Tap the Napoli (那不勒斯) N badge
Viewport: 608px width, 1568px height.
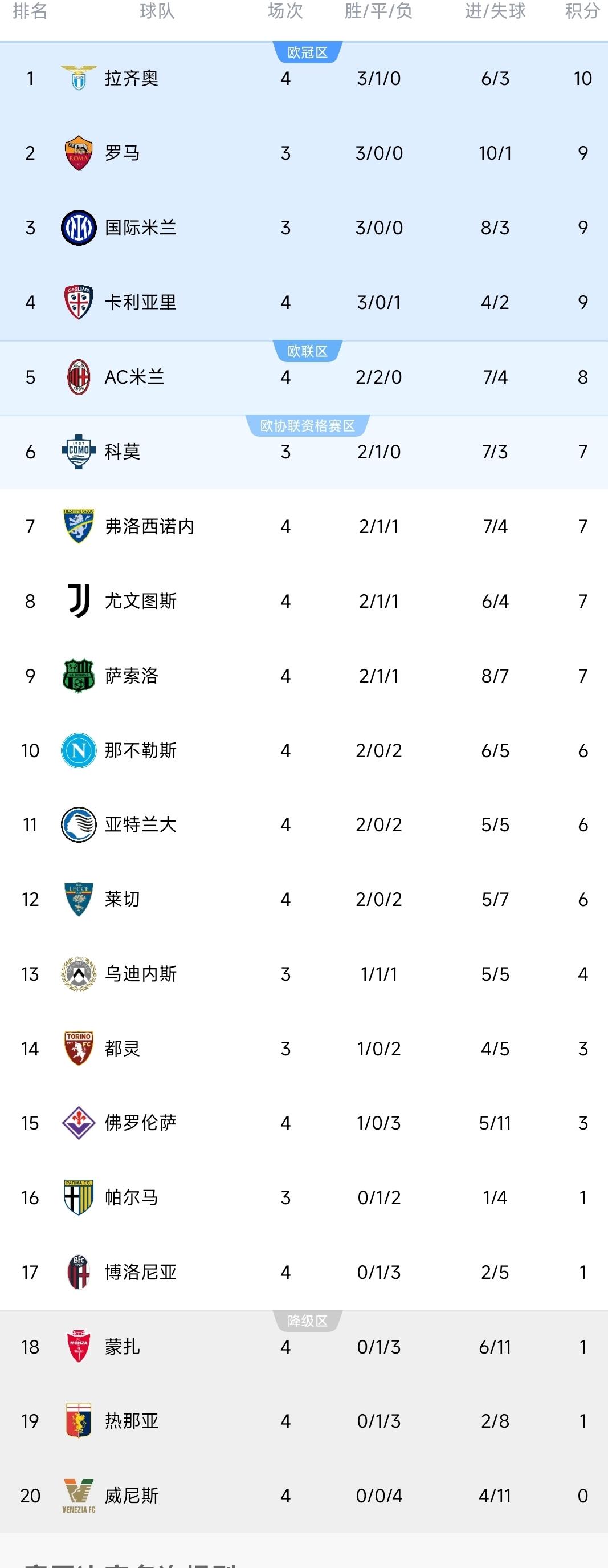point(79,750)
